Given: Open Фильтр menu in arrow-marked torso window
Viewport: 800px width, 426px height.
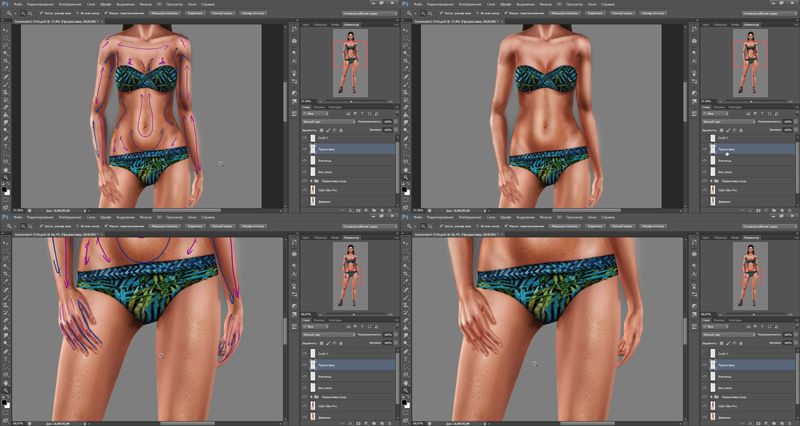Looking at the screenshot, I should (x=145, y=4).
